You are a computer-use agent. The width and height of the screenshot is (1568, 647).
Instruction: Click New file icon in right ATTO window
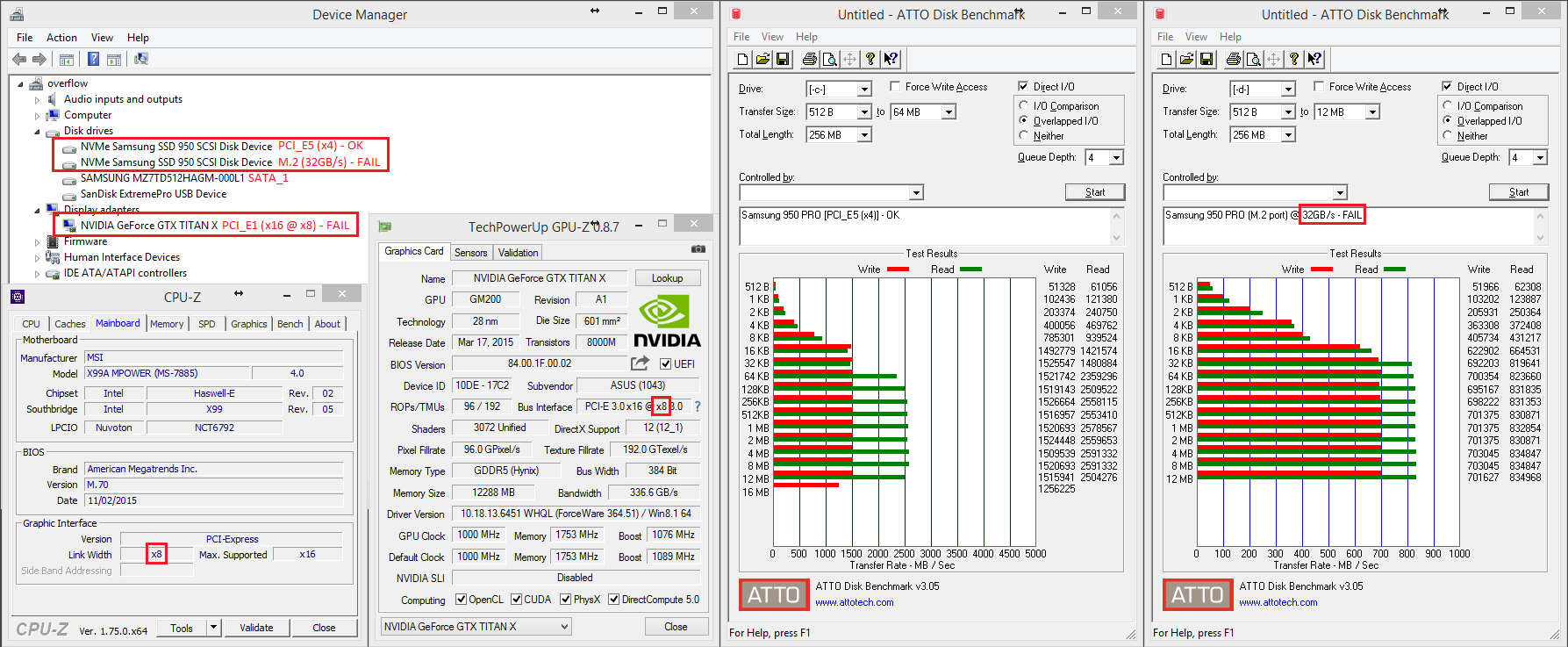coord(1166,59)
